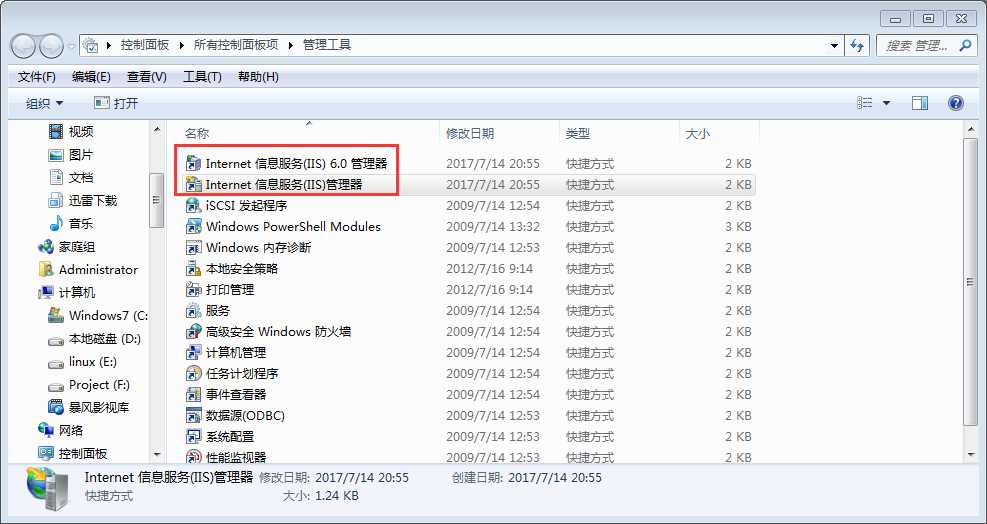987x524 pixels.
Task: Open 暴风影视库 in sidebar
Action: (x=89, y=407)
